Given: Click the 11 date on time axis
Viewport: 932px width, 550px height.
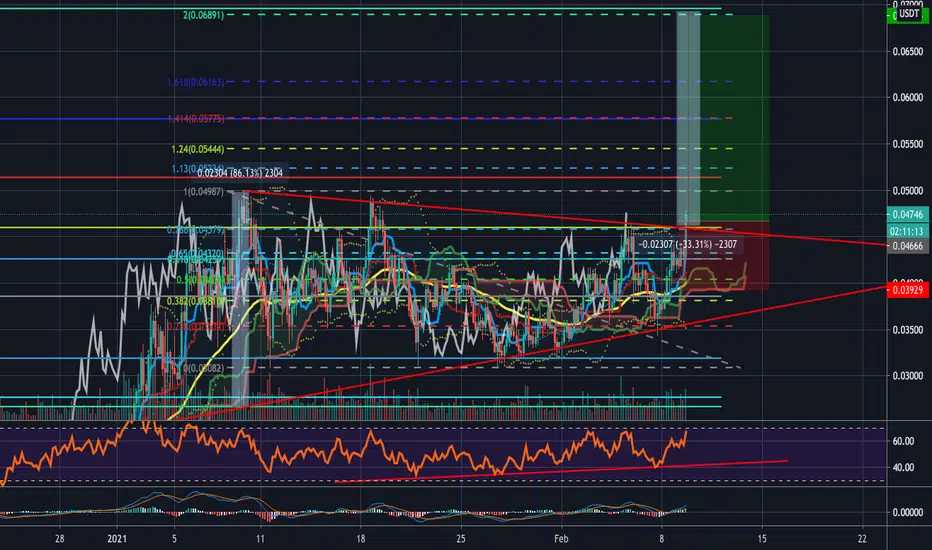Looking at the screenshot, I should pyautogui.click(x=260, y=539).
